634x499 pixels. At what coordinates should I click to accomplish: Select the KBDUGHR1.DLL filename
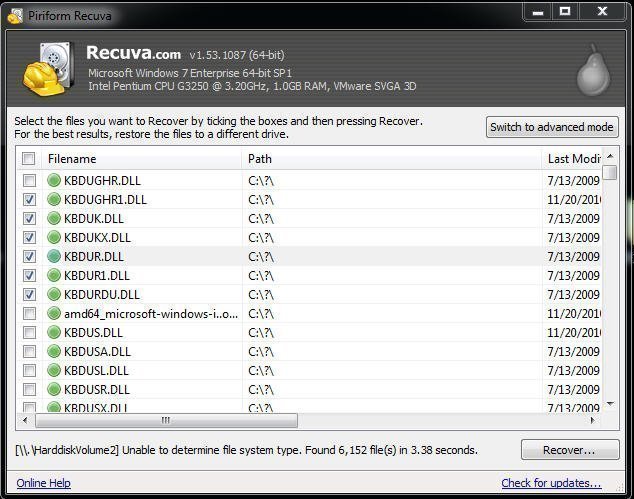tap(105, 199)
